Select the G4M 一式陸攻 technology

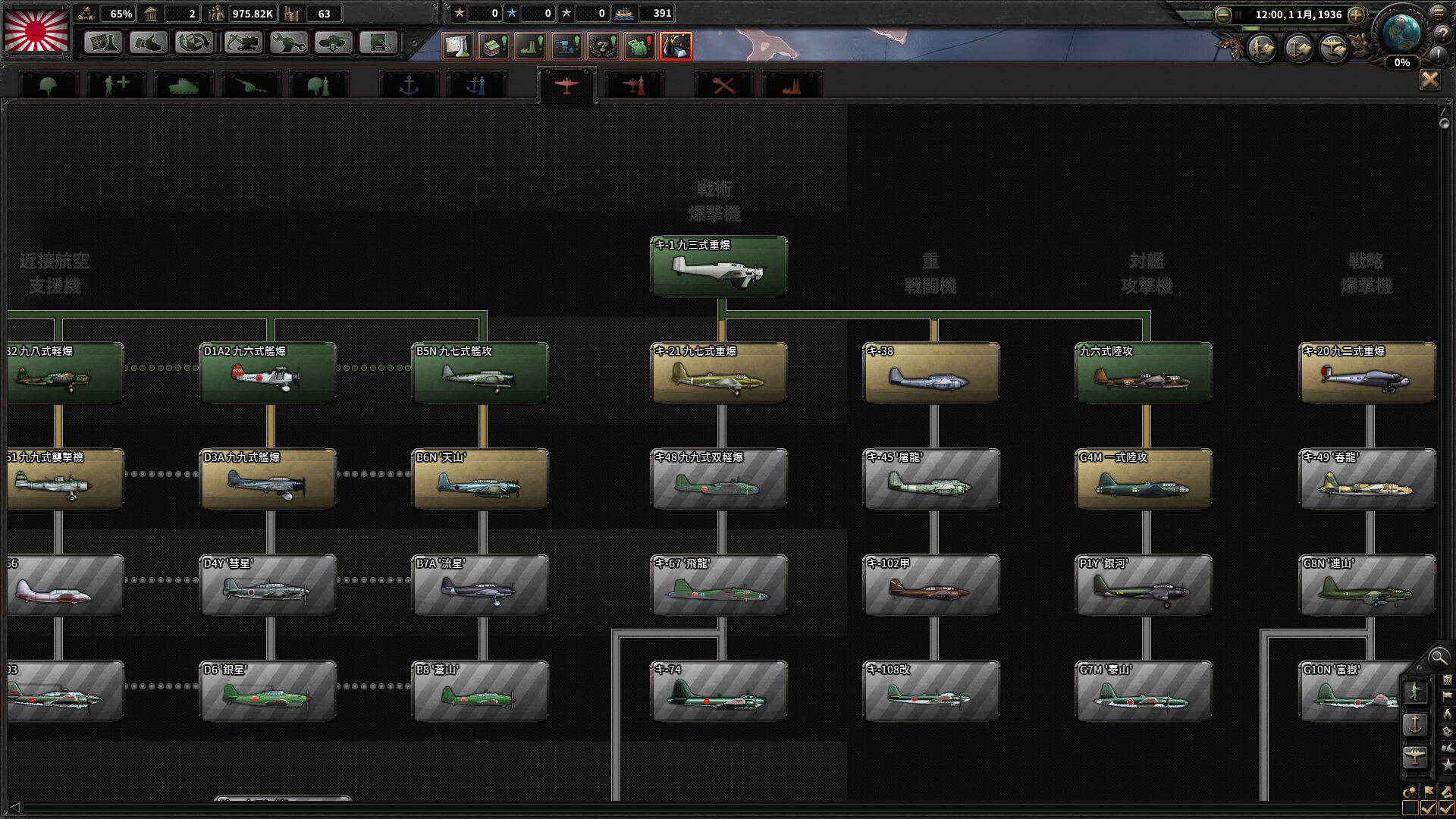[1144, 479]
